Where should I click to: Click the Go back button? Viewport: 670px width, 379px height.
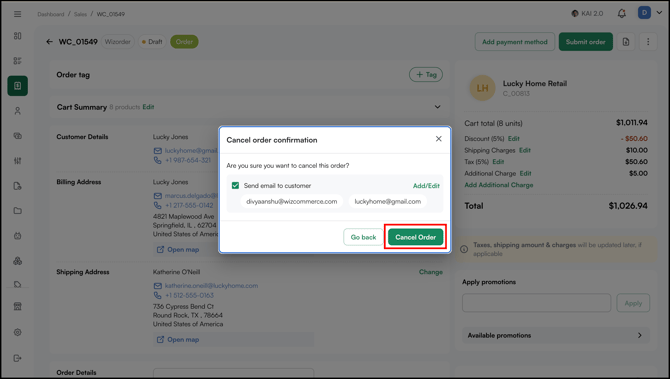[363, 237]
